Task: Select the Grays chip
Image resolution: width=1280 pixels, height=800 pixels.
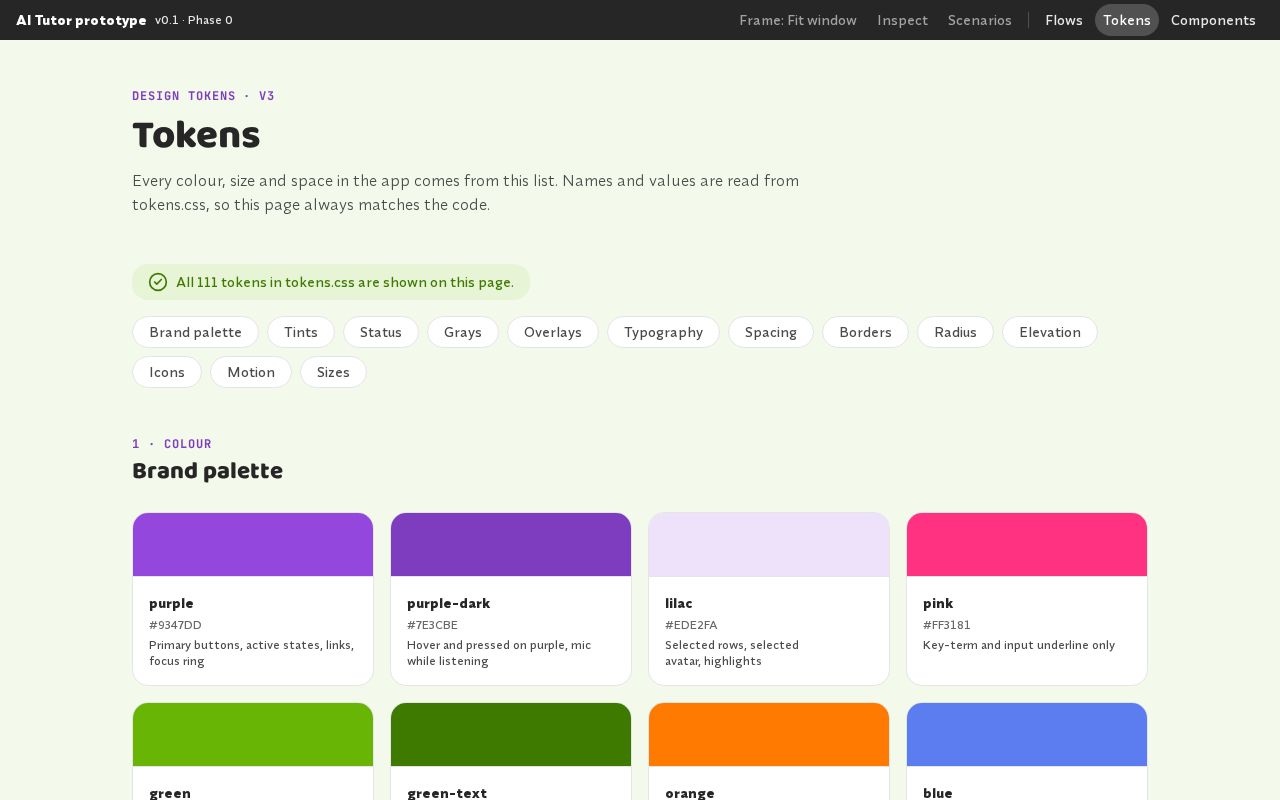Action: (463, 332)
